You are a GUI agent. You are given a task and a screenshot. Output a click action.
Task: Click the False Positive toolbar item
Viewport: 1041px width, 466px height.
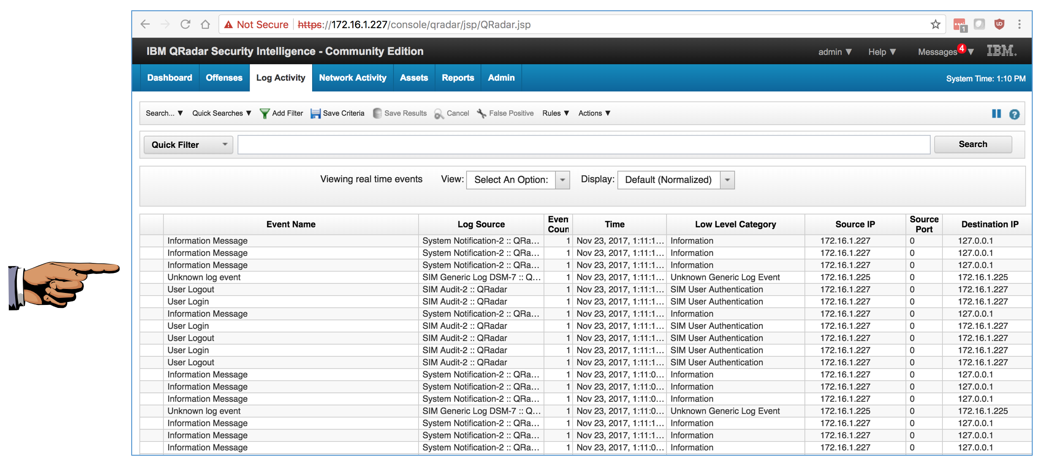click(505, 114)
